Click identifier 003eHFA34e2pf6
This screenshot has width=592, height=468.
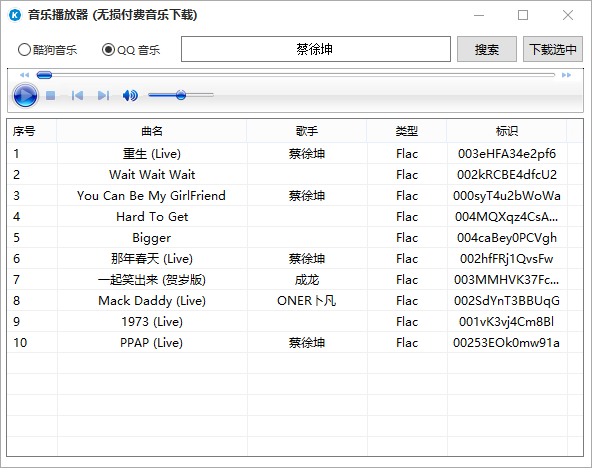click(x=507, y=154)
